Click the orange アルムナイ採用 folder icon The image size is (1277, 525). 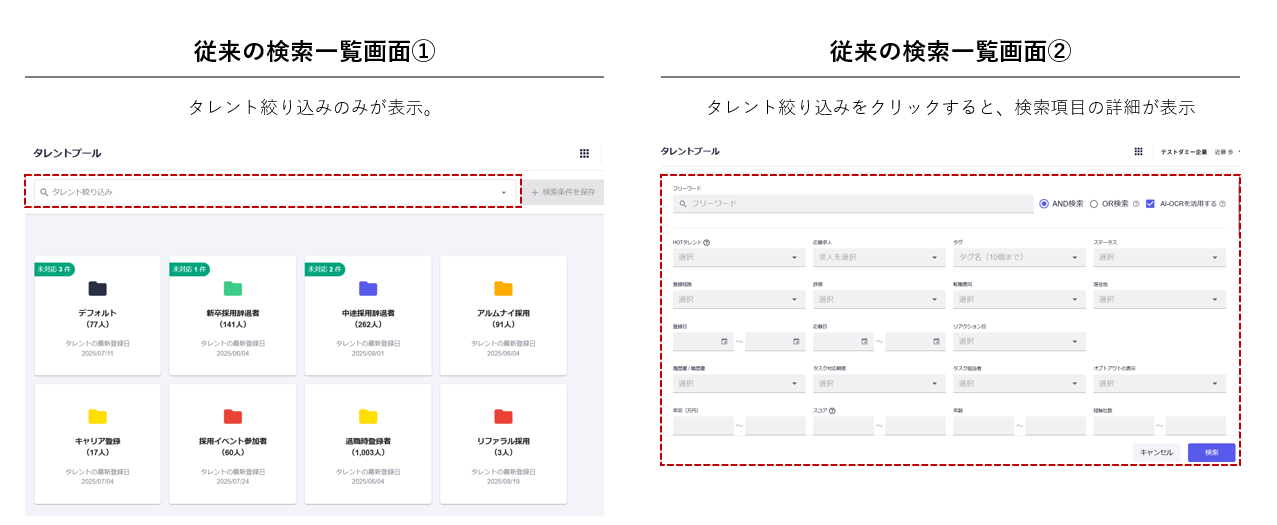click(x=503, y=289)
